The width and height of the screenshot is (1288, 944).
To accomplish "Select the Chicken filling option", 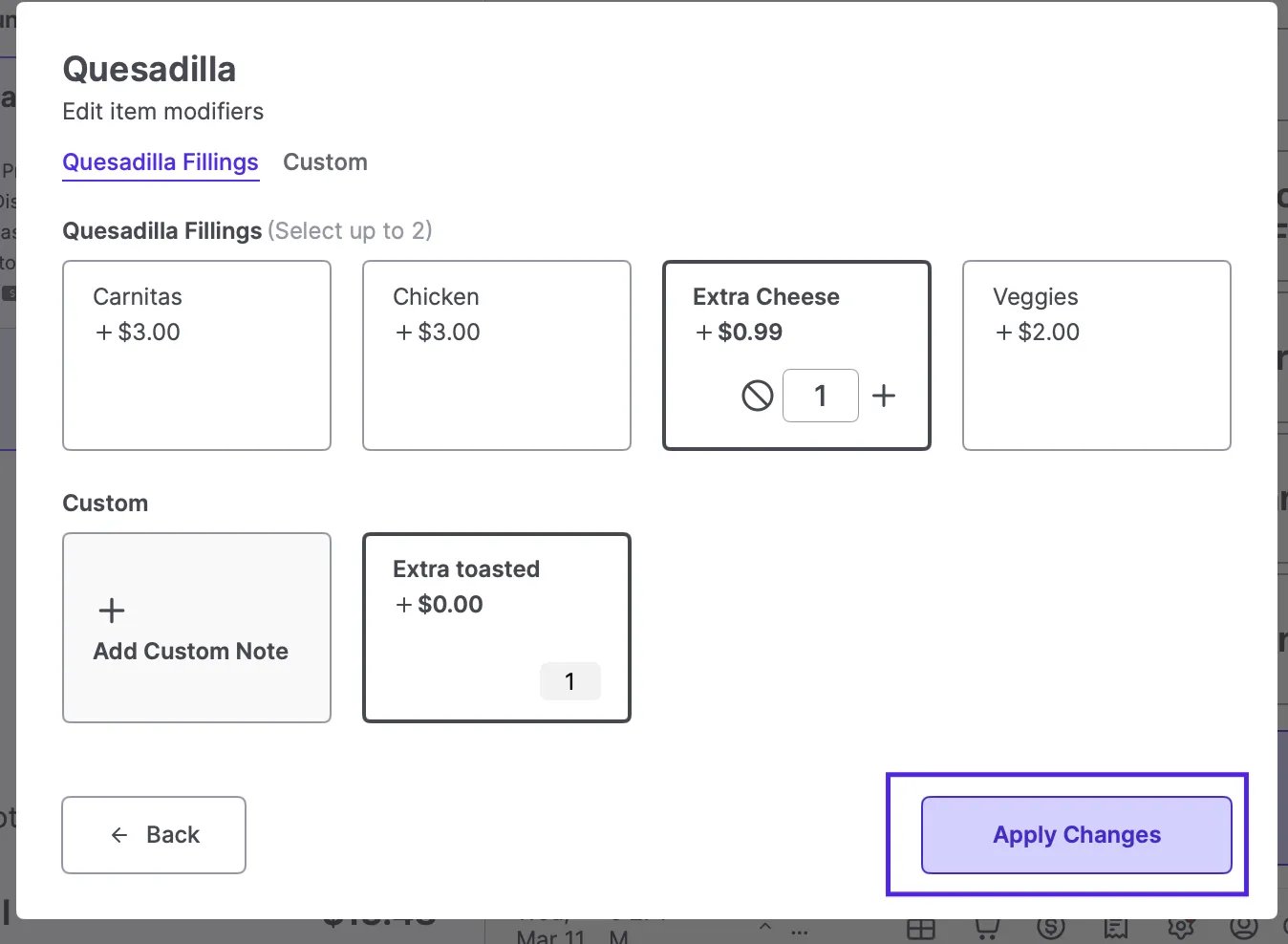I will [497, 355].
